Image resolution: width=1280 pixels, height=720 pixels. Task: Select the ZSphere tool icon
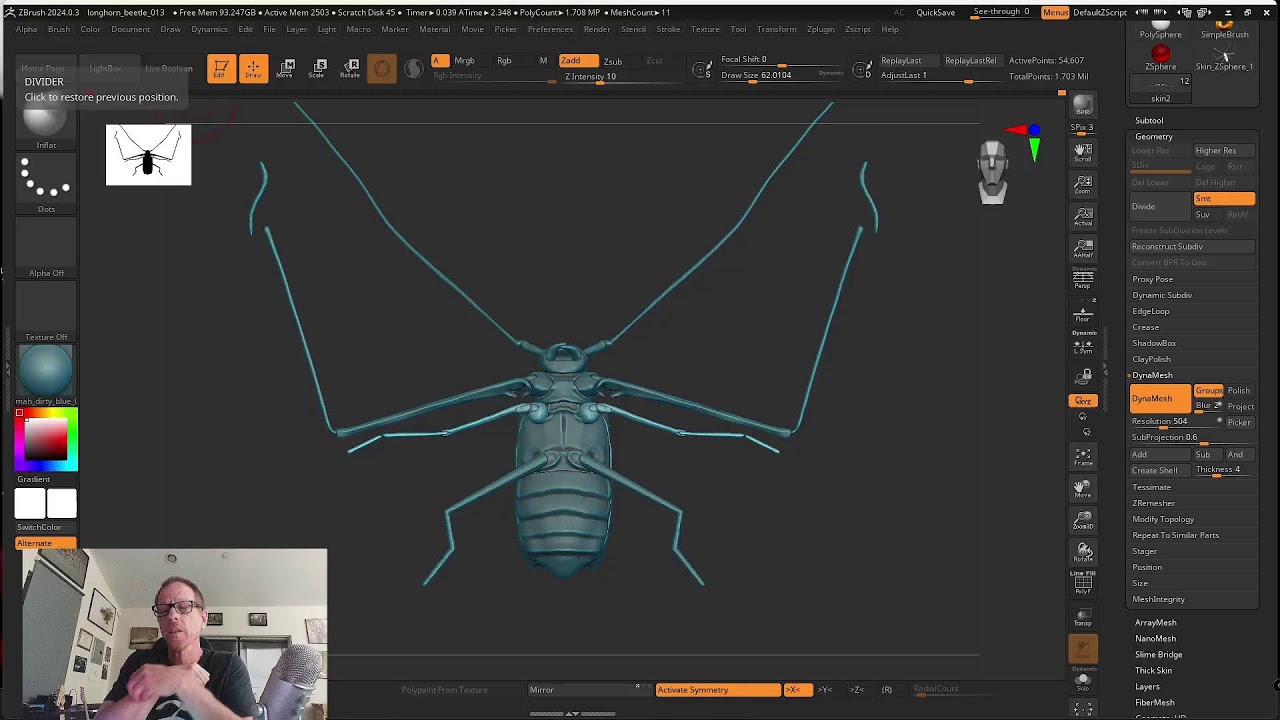pos(1160,58)
